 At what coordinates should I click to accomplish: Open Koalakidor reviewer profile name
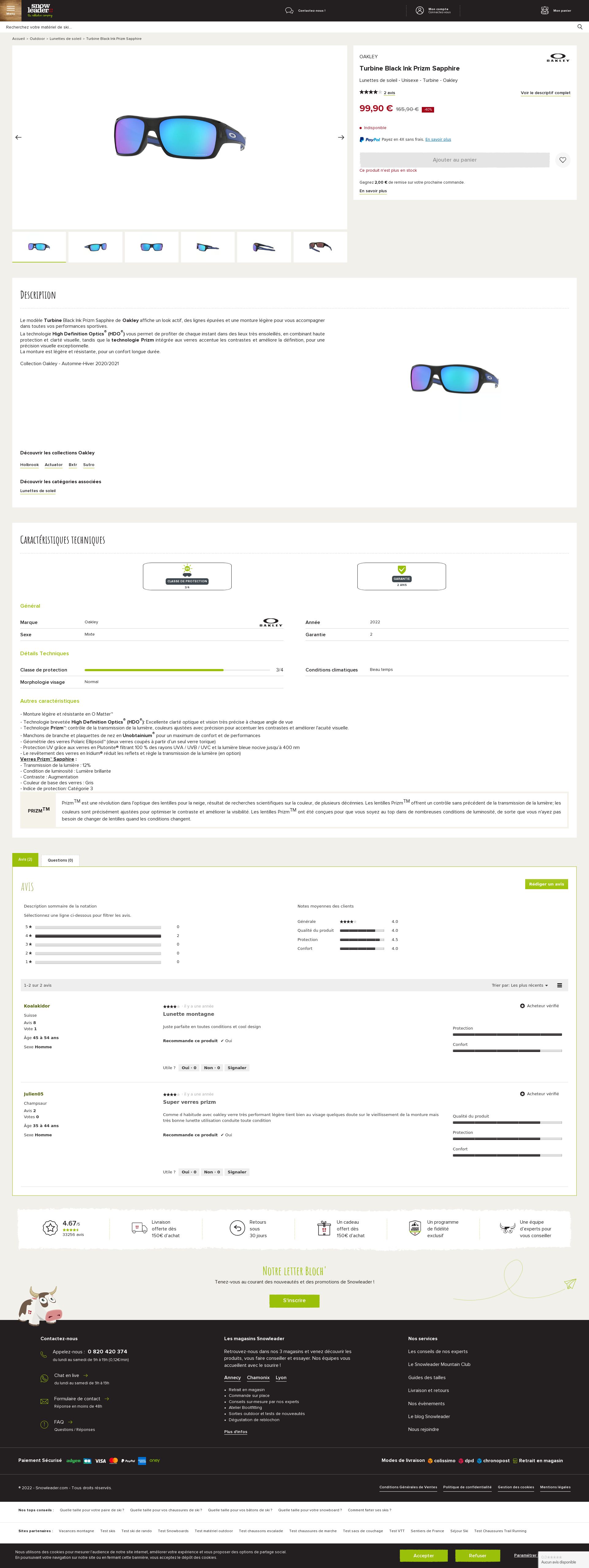37,1006
